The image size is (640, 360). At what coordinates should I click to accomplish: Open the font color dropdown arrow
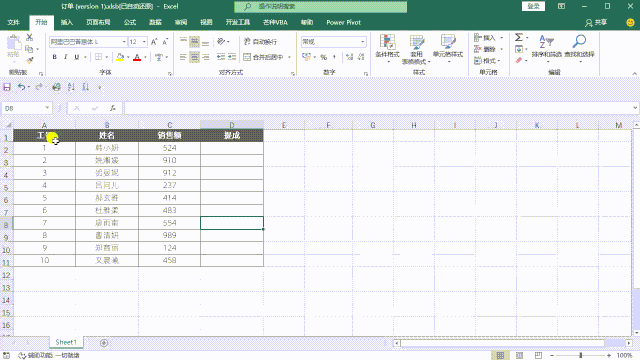pyautogui.click(x=145, y=57)
